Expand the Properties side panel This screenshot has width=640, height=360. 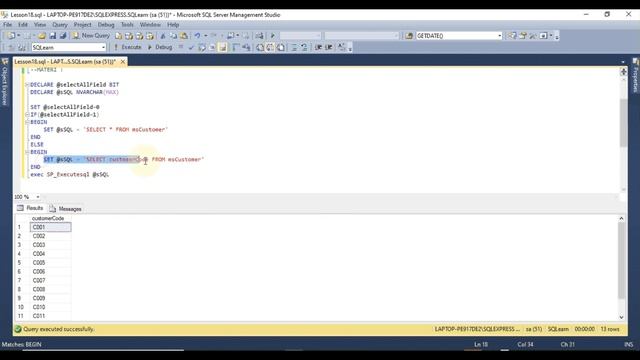[636, 76]
